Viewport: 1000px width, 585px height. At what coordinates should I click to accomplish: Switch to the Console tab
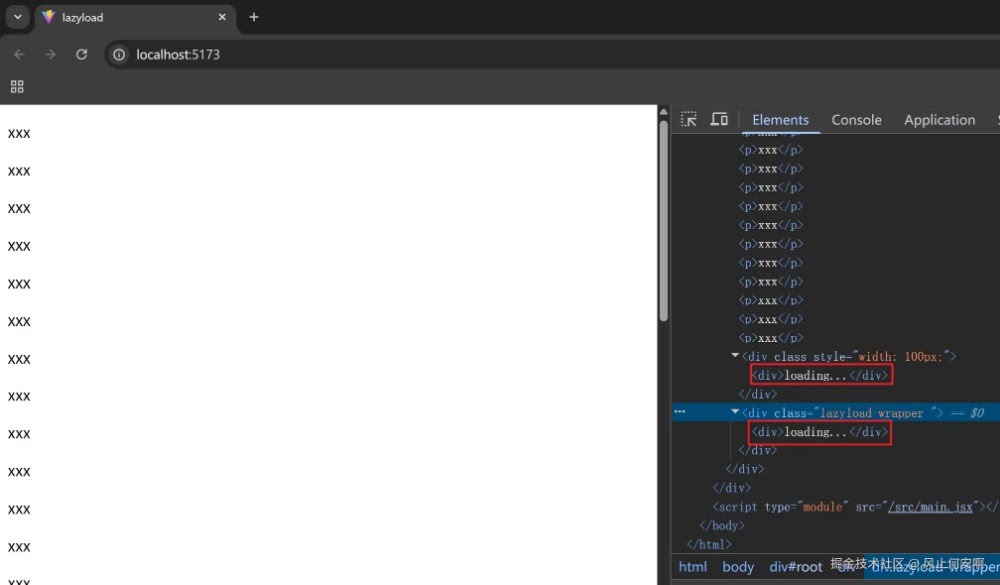pos(856,120)
